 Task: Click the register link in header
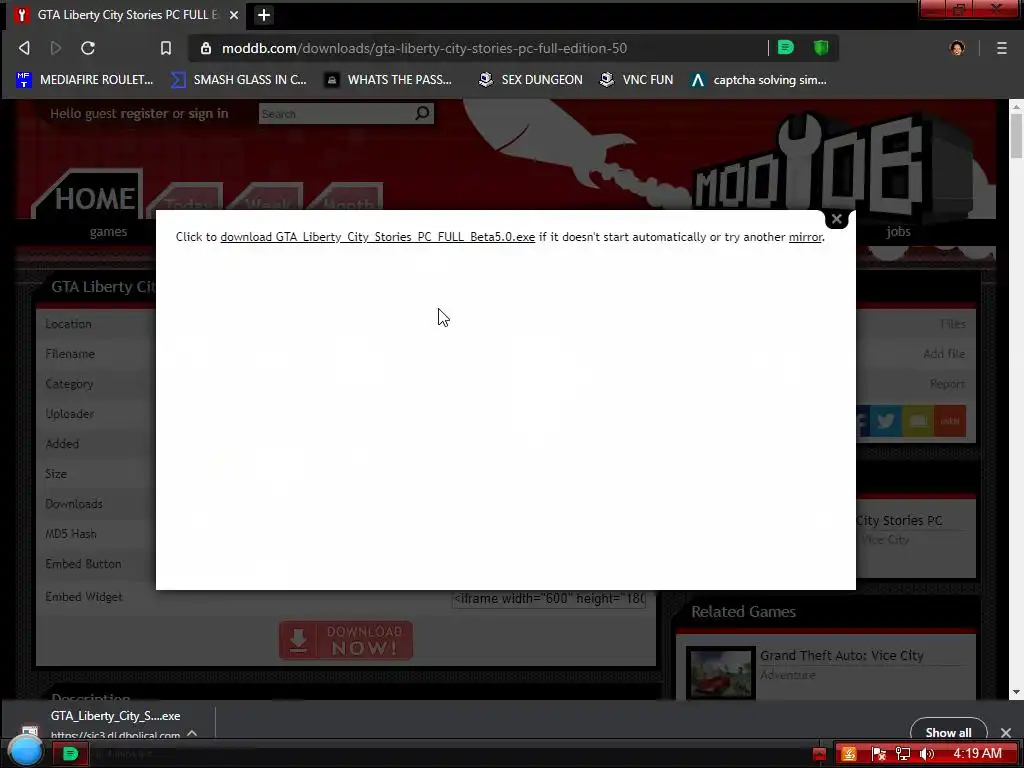pos(144,114)
